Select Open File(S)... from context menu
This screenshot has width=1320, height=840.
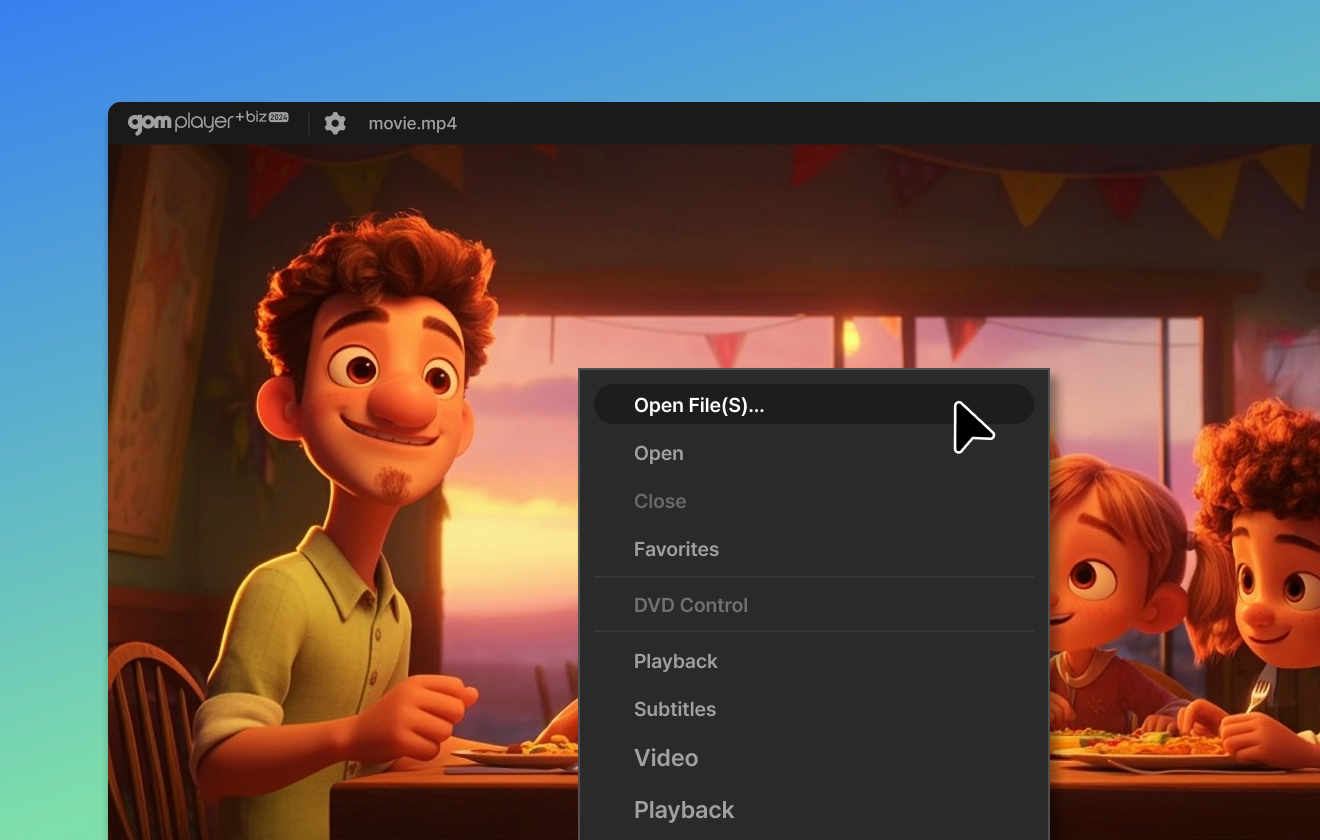point(699,405)
